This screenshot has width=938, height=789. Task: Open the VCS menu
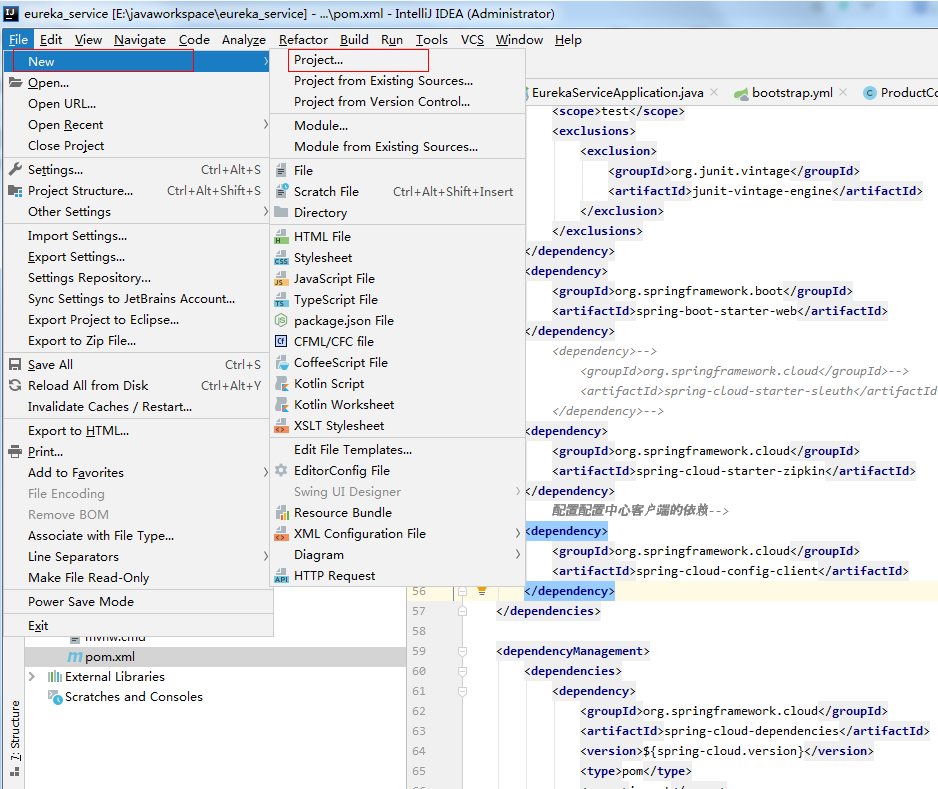click(472, 39)
